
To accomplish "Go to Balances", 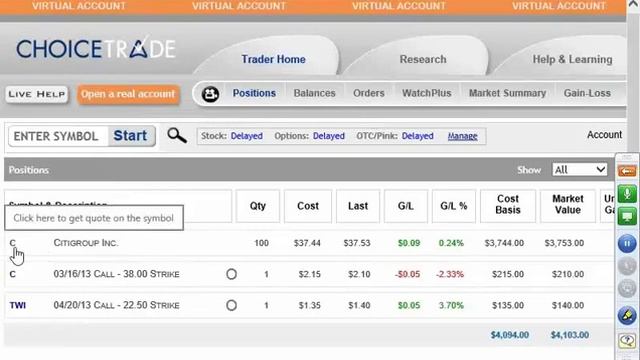I will point(314,93).
